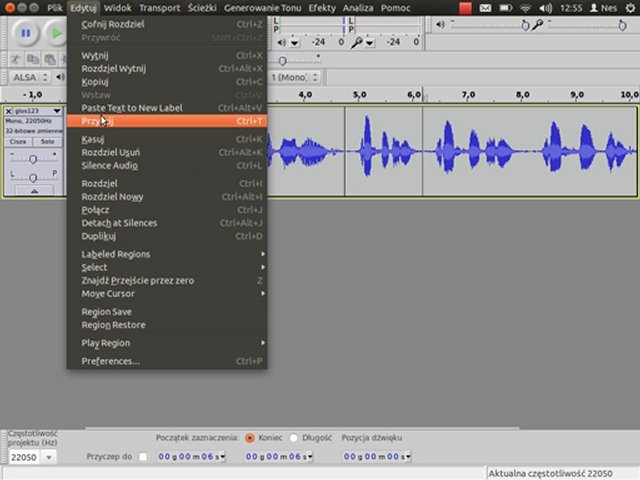The height and width of the screenshot is (480, 640).
Task: Click the Pause playback button
Action: coord(25,33)
